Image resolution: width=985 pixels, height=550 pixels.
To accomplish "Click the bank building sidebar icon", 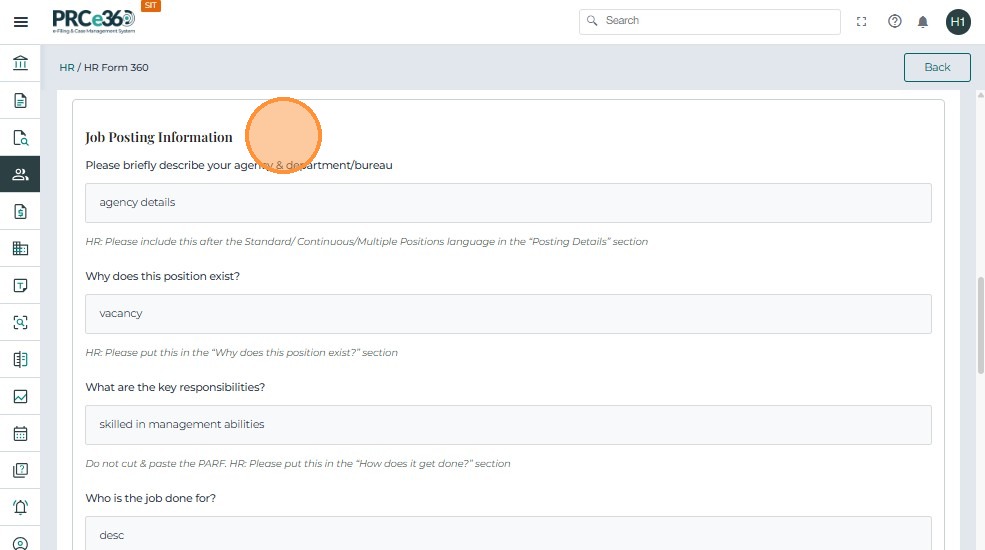I will point(20,64).
